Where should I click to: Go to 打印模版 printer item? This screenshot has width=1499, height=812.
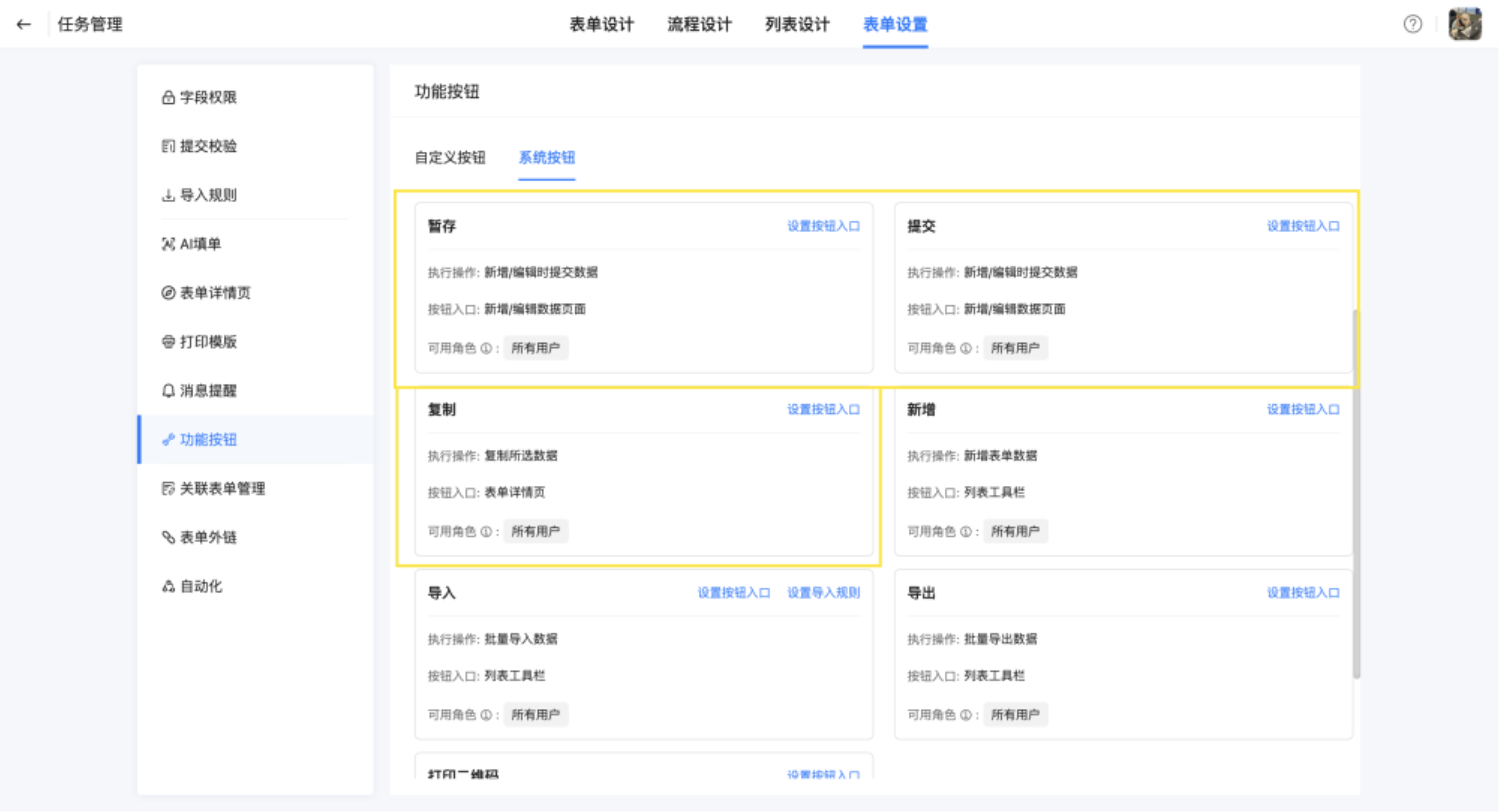point(200,342)
